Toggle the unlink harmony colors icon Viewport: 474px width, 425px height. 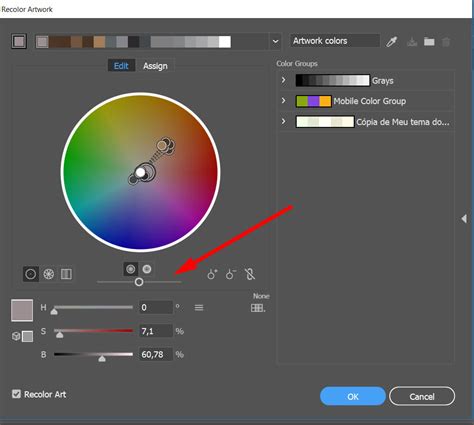pos(249,274)
